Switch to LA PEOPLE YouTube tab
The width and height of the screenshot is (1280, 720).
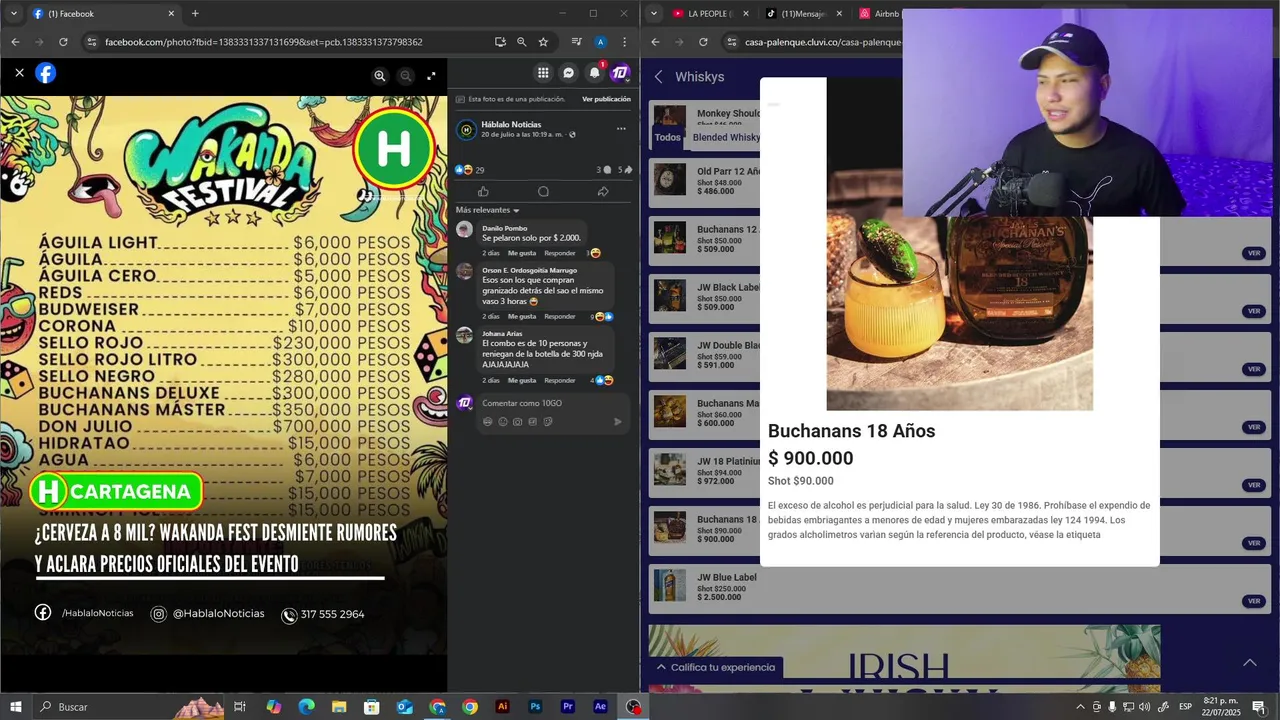[x=710, y=14]
